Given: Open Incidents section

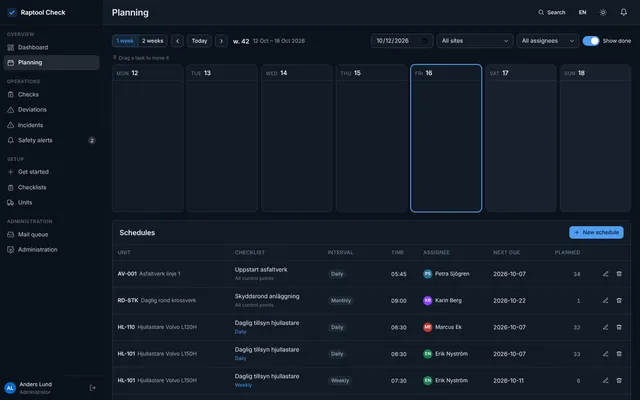Looking at the screenshot, I should [51, 125].
